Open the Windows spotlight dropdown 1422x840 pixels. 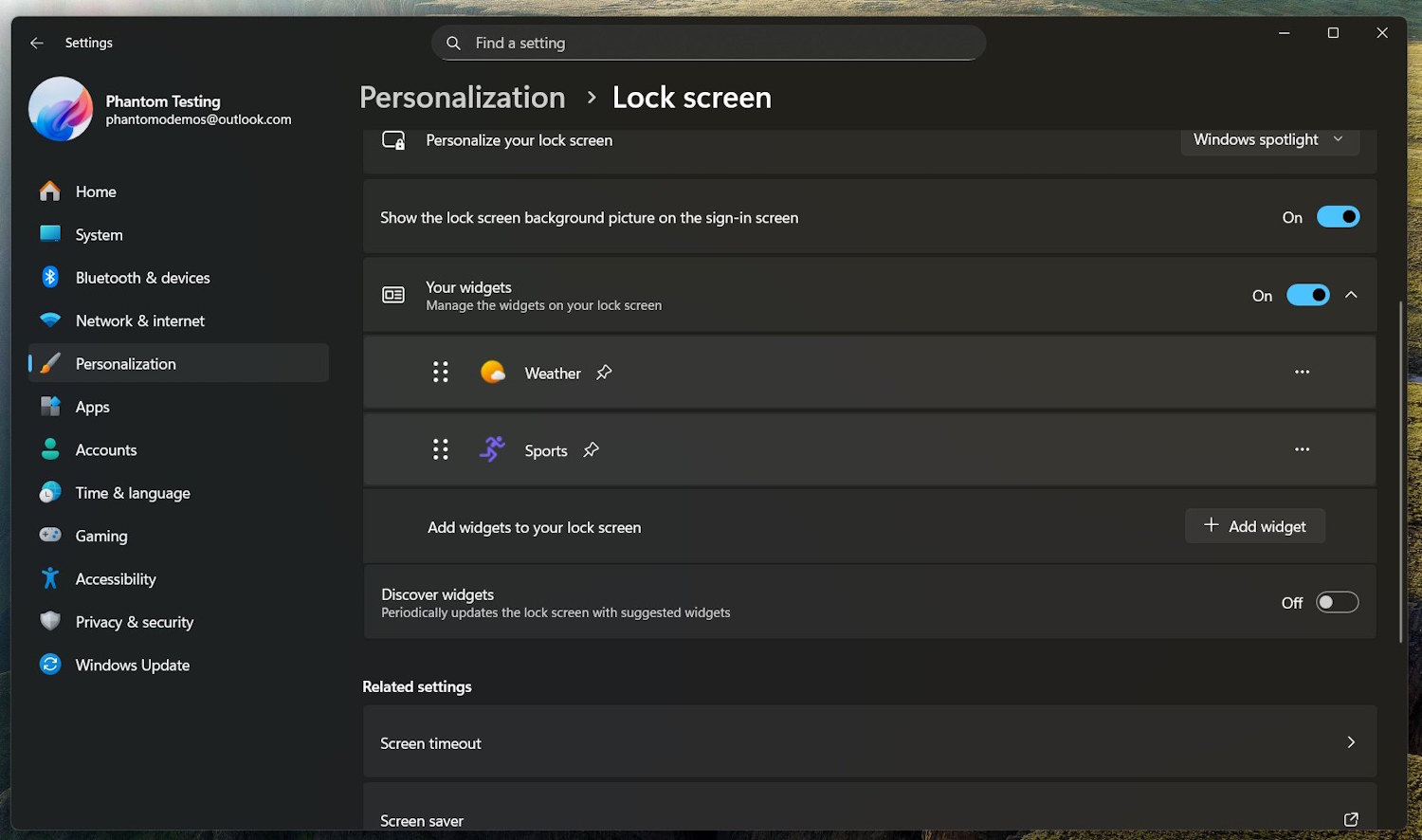[x=1269, y=139]
